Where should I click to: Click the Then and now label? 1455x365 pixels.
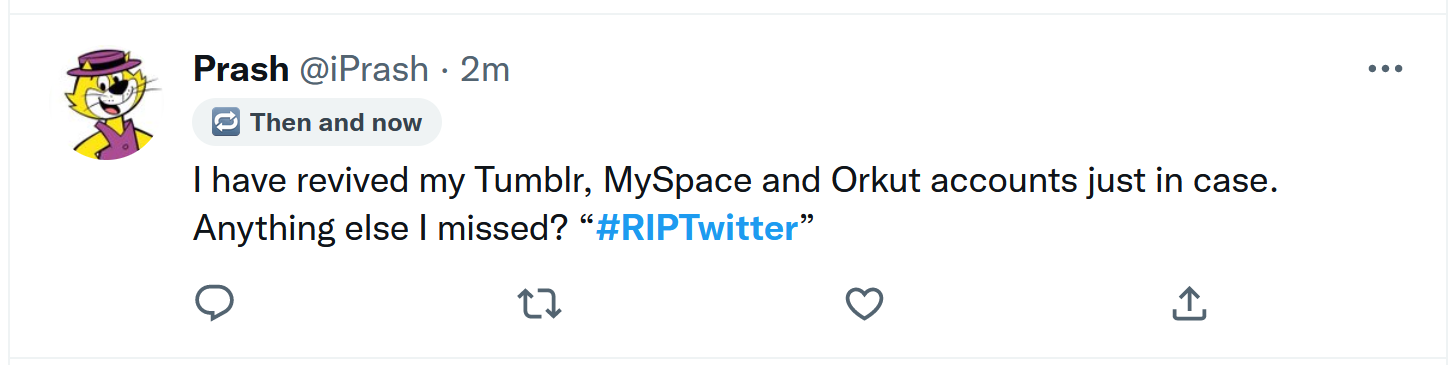336,123
